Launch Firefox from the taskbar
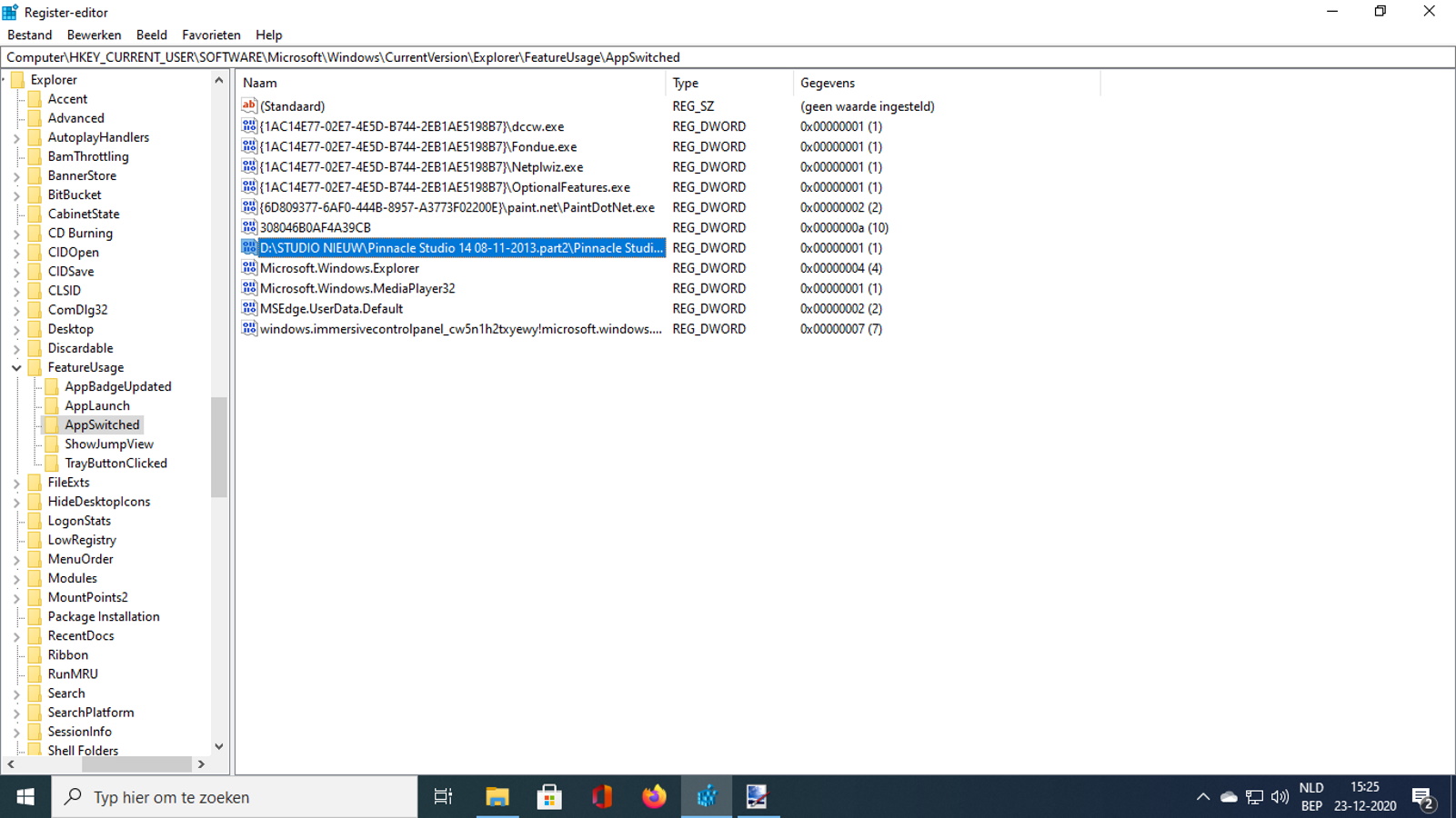The height and width of the screenshot is (818, 1456). click(654, 797)
